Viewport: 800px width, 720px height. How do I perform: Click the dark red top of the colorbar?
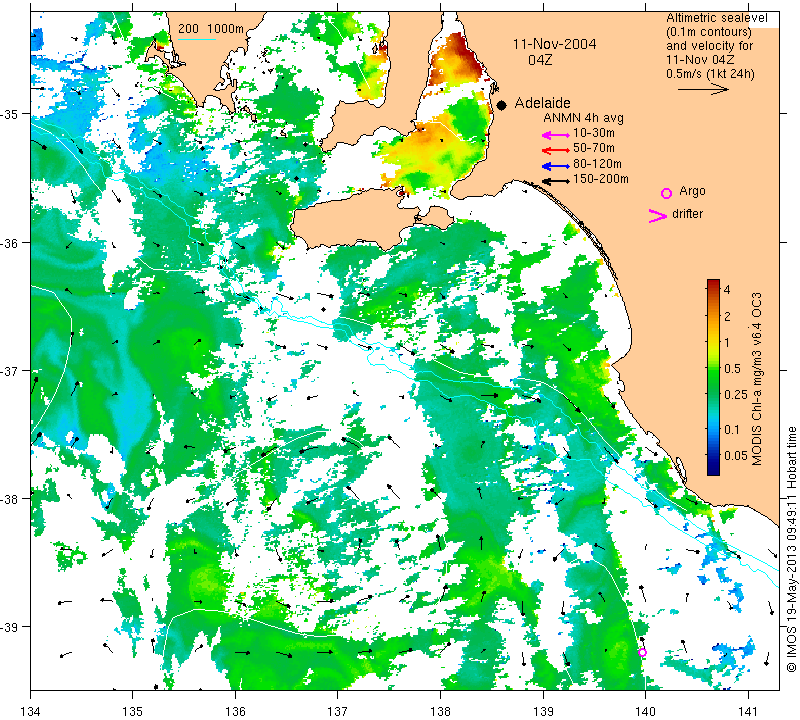(713, 283)
